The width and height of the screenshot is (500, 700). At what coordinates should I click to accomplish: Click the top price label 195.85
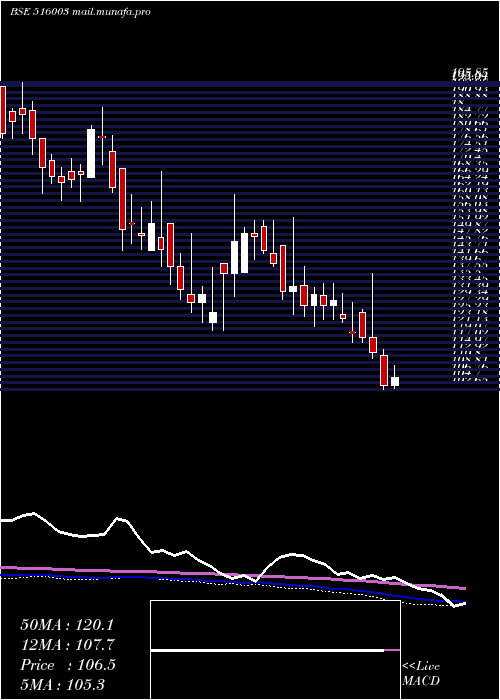pos(469,73)
